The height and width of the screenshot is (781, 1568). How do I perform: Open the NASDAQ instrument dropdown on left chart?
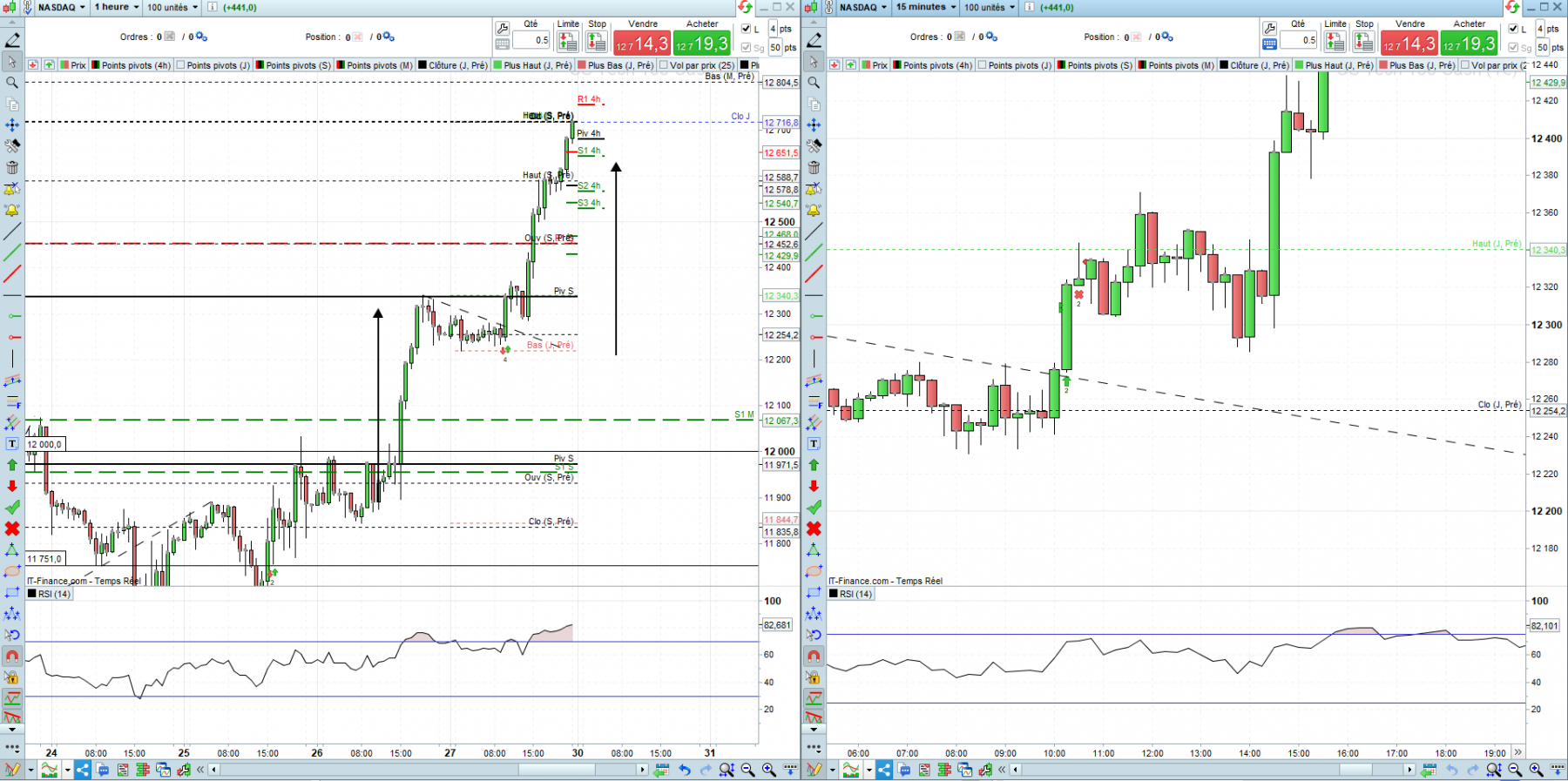(x=61, y=7)
